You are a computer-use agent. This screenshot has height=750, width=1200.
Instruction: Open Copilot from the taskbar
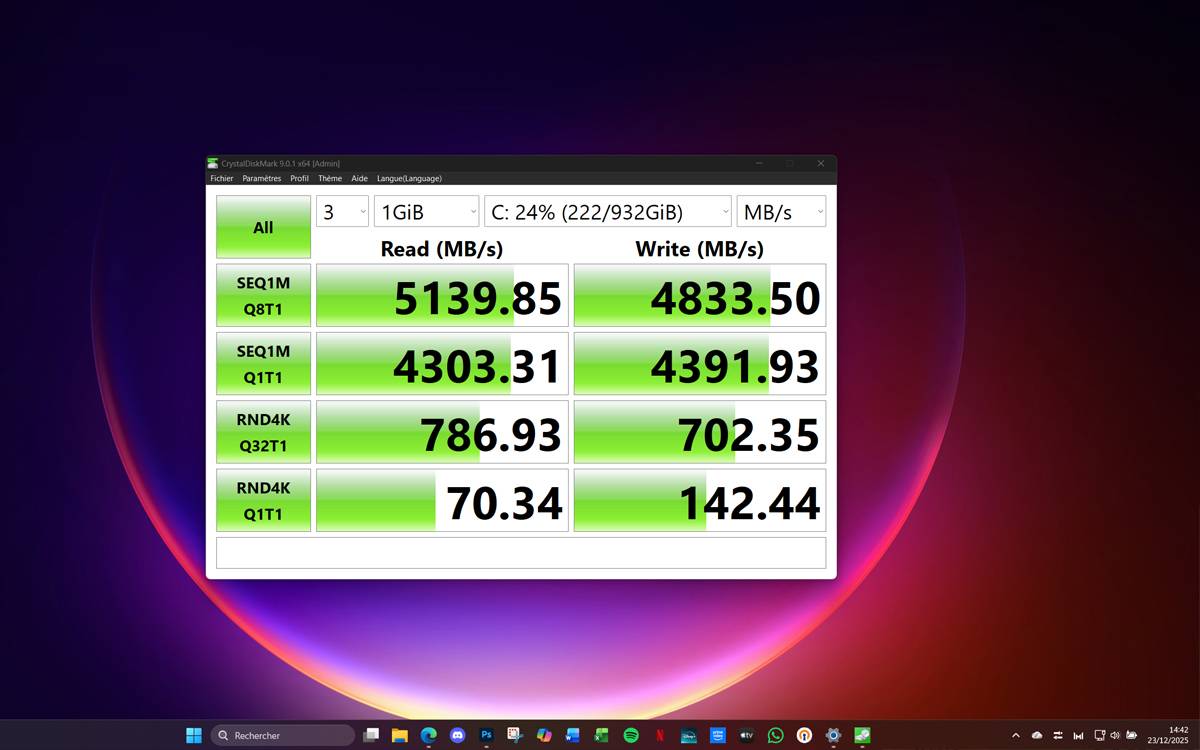542,735
